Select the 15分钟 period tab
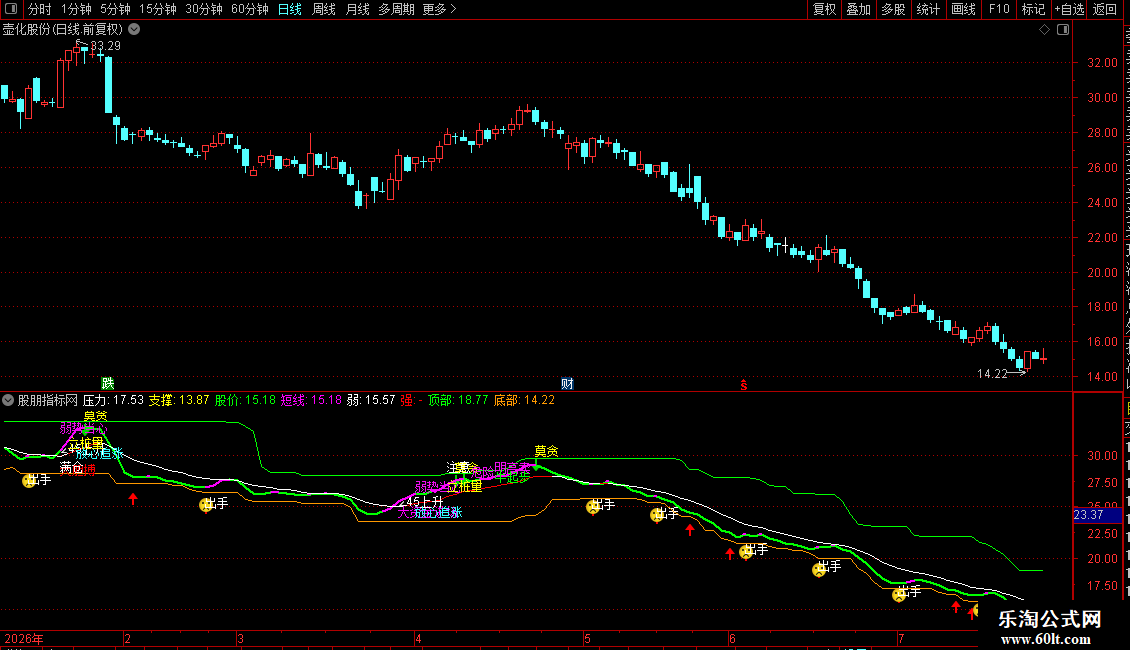The image size is (1130, 650). pos(158,9)
